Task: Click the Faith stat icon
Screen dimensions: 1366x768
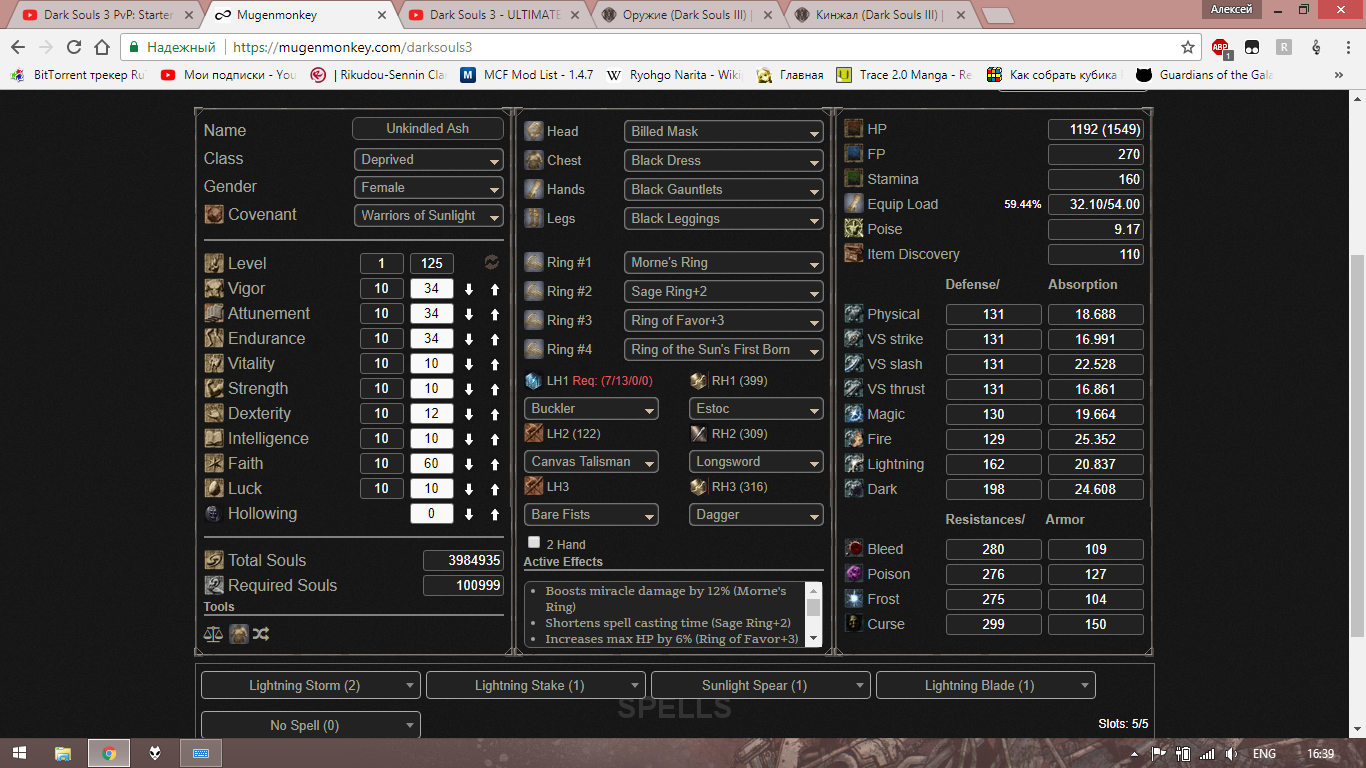Action: (x=214, y=463)
